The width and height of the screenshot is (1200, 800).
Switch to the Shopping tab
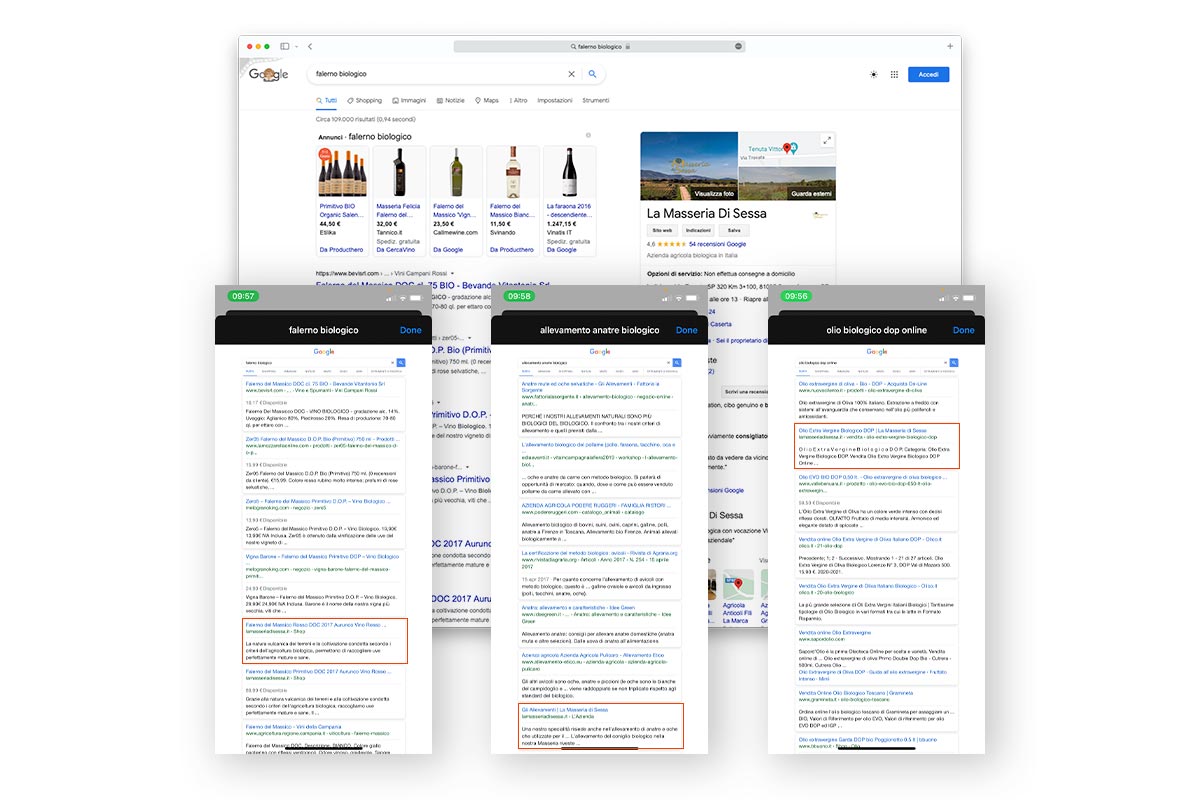pos(365,100)
